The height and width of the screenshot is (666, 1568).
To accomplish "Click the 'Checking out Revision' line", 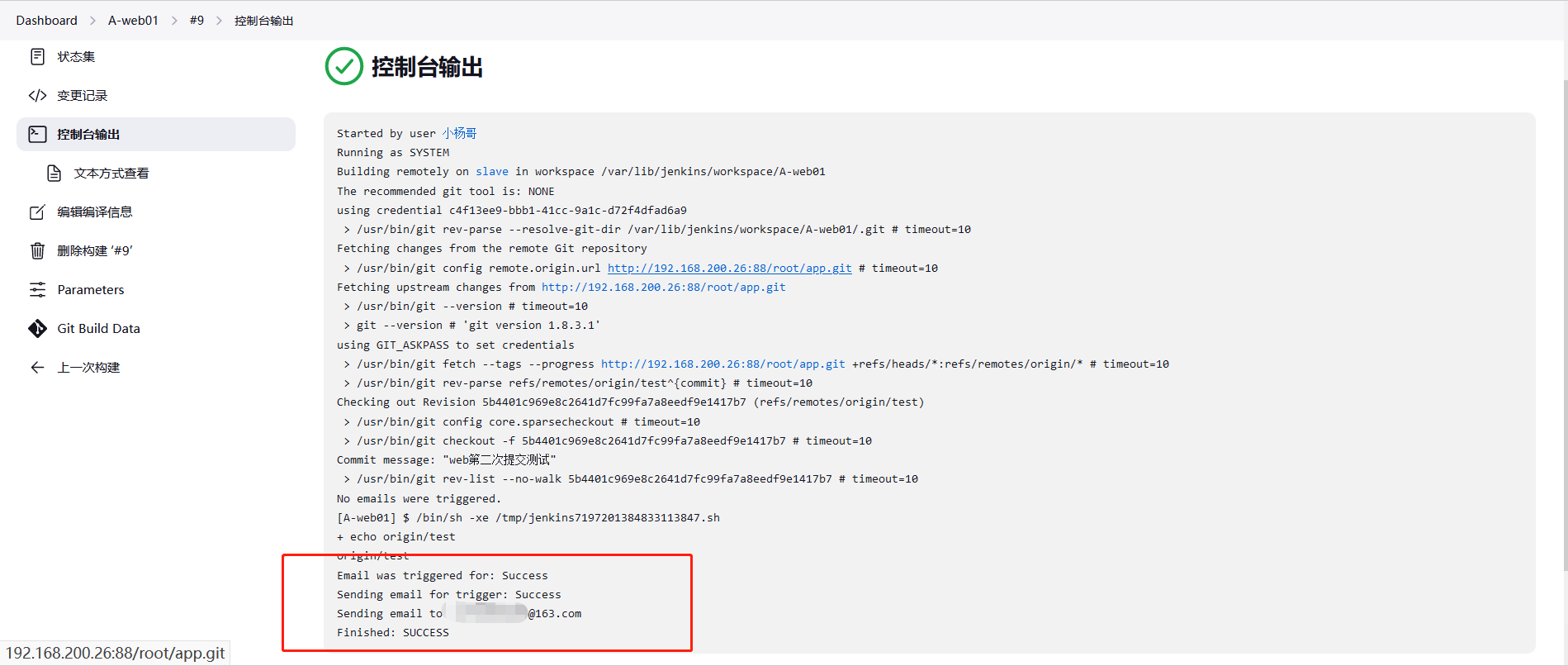I will pos(631,402).
